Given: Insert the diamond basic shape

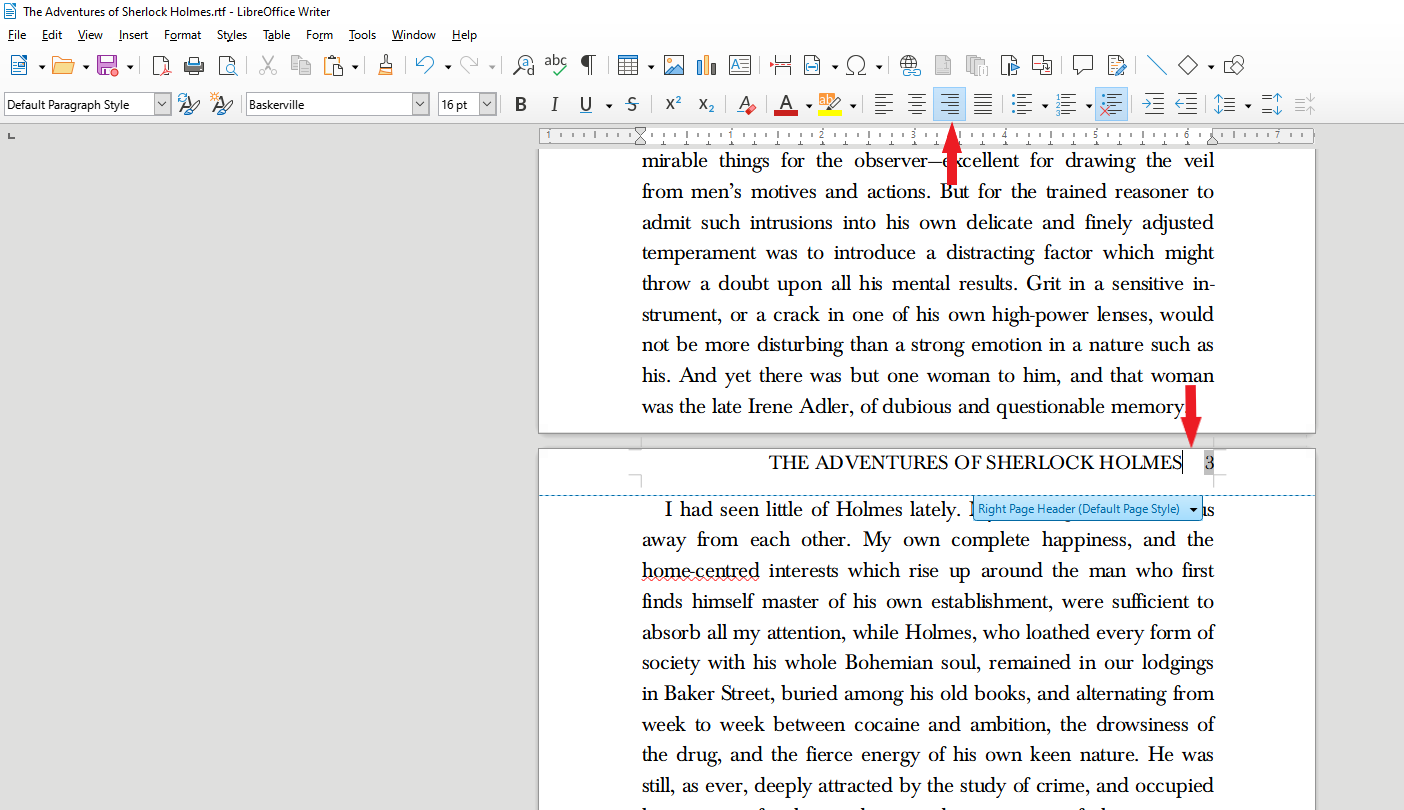Looking at the screenshot, I should pyautogui.click(x=1188, y=66).
